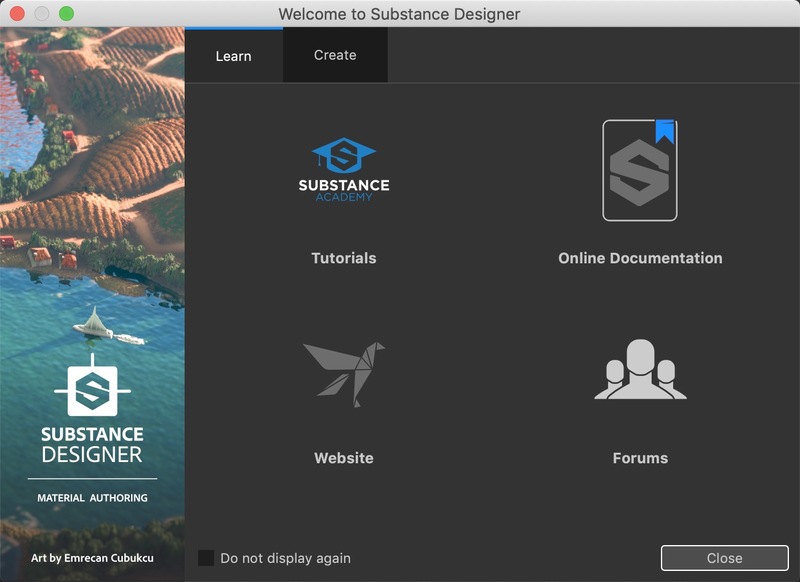Open the Tutorials label link

click(344, 258)
